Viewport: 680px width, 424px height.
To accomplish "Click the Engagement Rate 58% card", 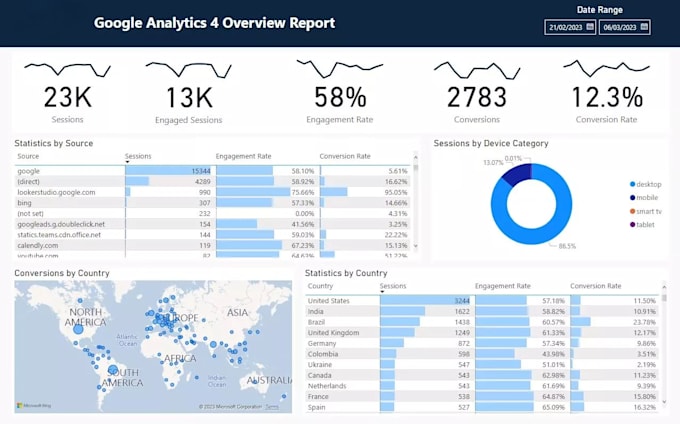I will pos(340,92).
